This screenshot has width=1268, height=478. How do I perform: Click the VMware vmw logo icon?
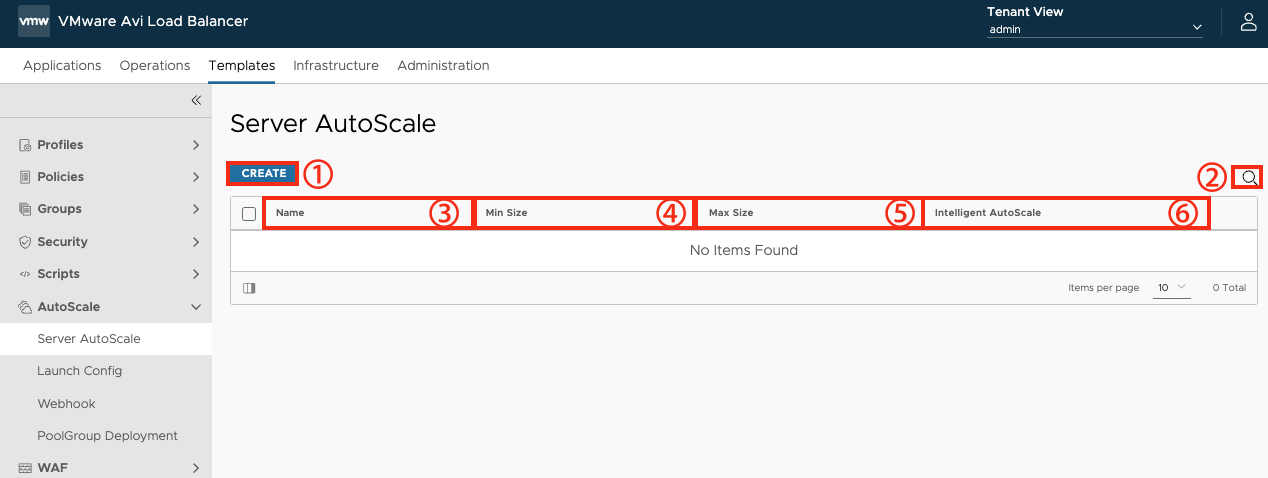(x=34, y=21)
